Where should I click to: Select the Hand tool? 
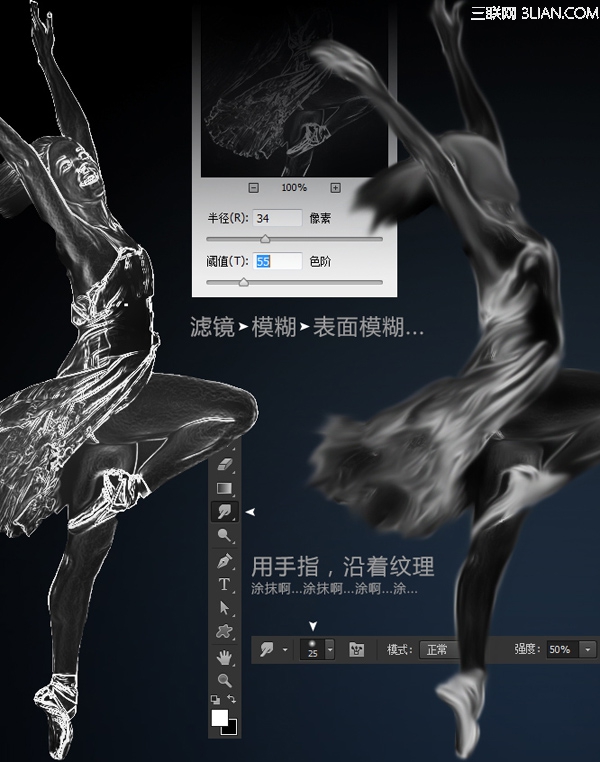224,658
